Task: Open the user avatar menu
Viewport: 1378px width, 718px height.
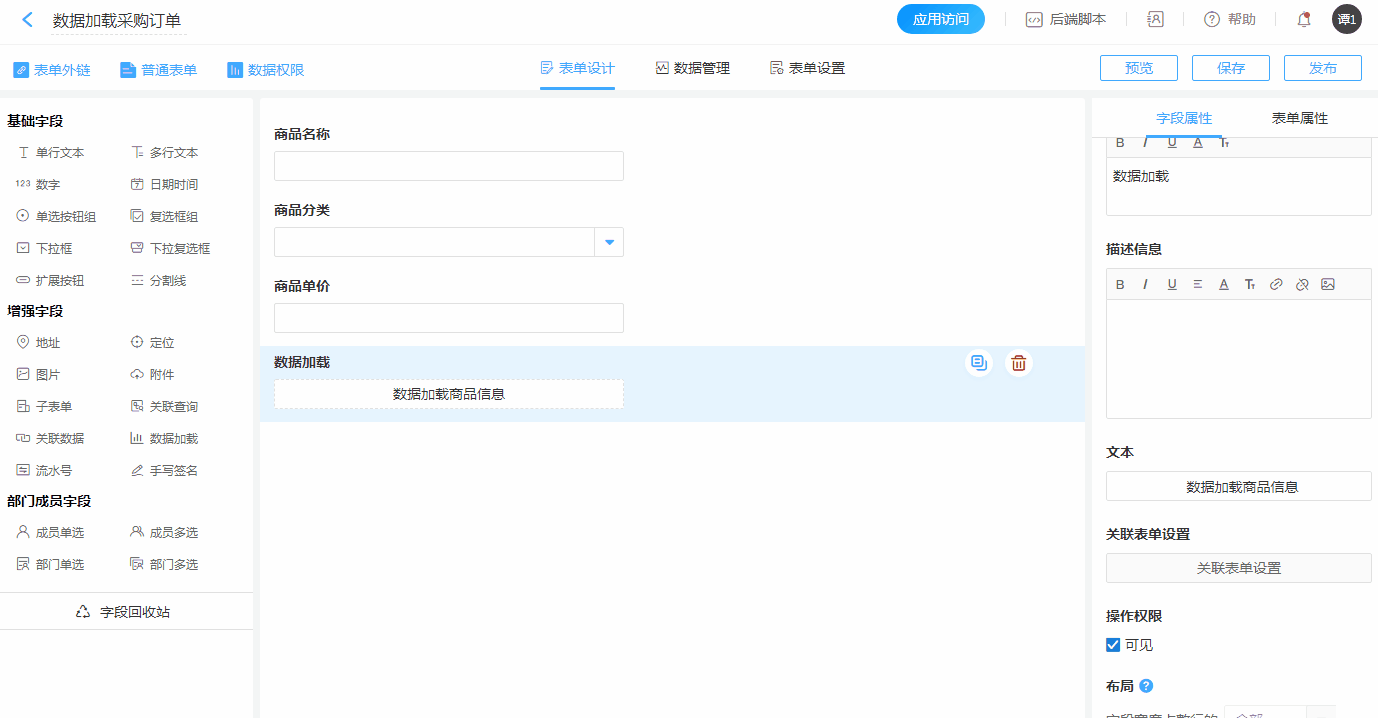Action: tap(1346, 20)
